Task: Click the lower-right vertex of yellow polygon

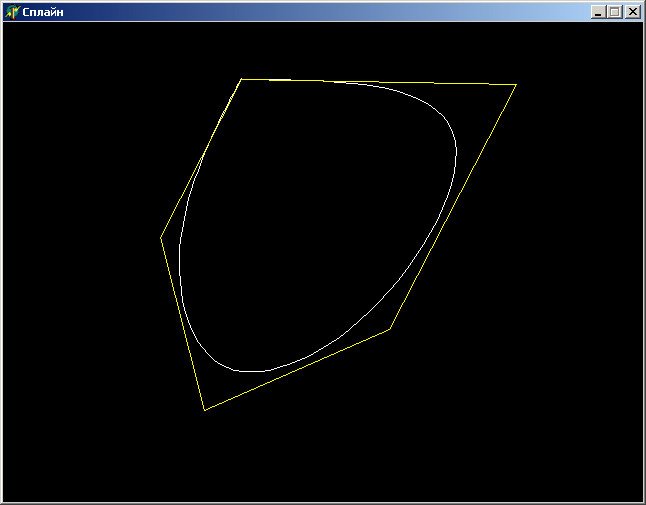Action: click(389, 329)
